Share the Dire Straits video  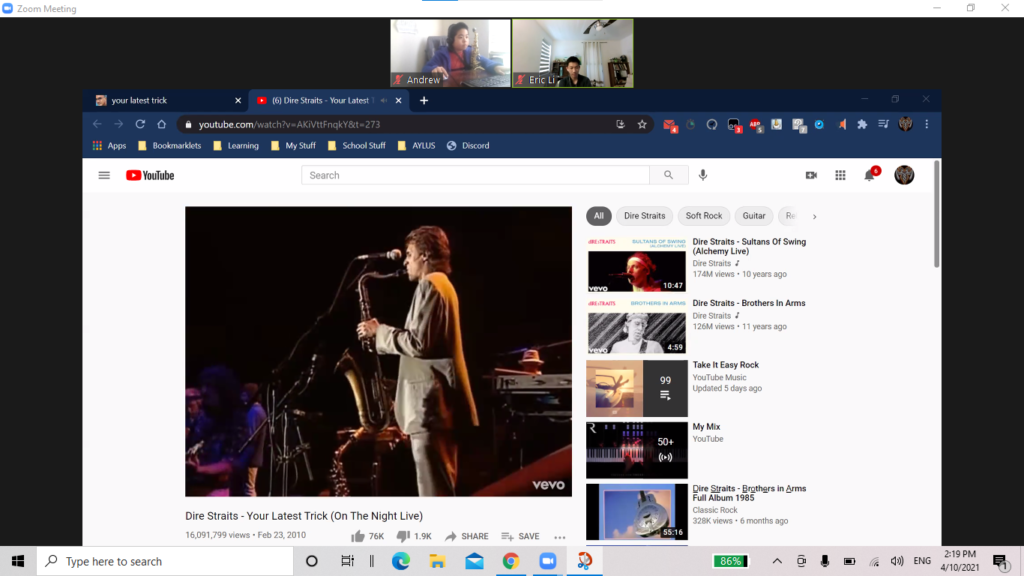pyautogui.click(x=466, y=536)
